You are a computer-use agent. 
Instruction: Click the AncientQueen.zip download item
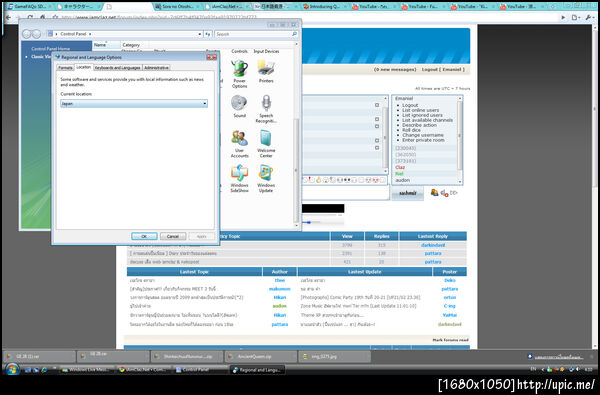(x=261, y=357)
